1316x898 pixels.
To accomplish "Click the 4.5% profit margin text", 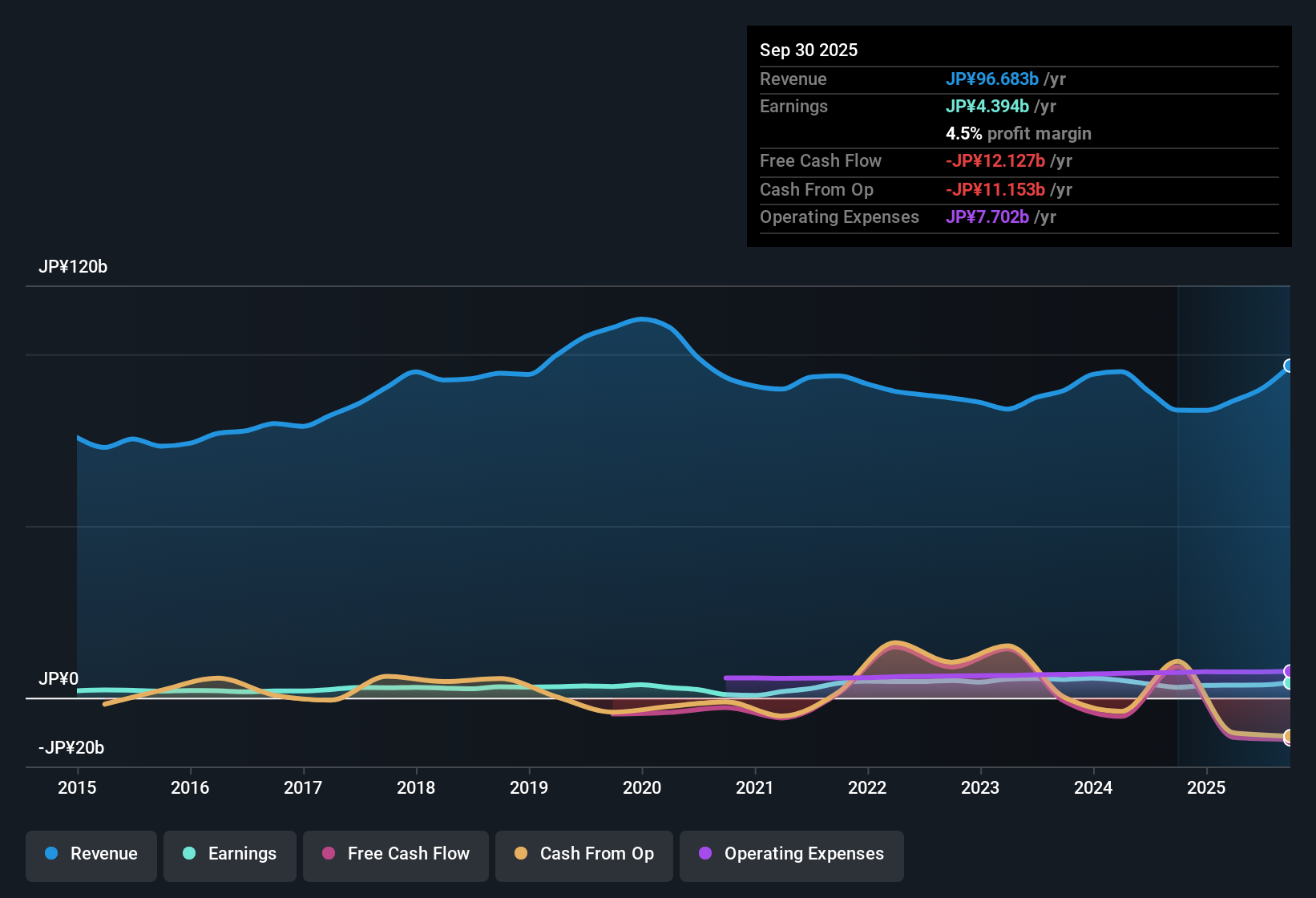I will 1019,134.
